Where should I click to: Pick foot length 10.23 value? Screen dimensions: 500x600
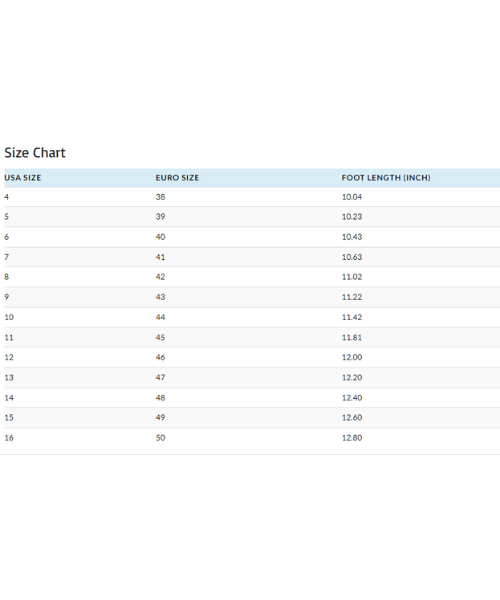point(352,217)
